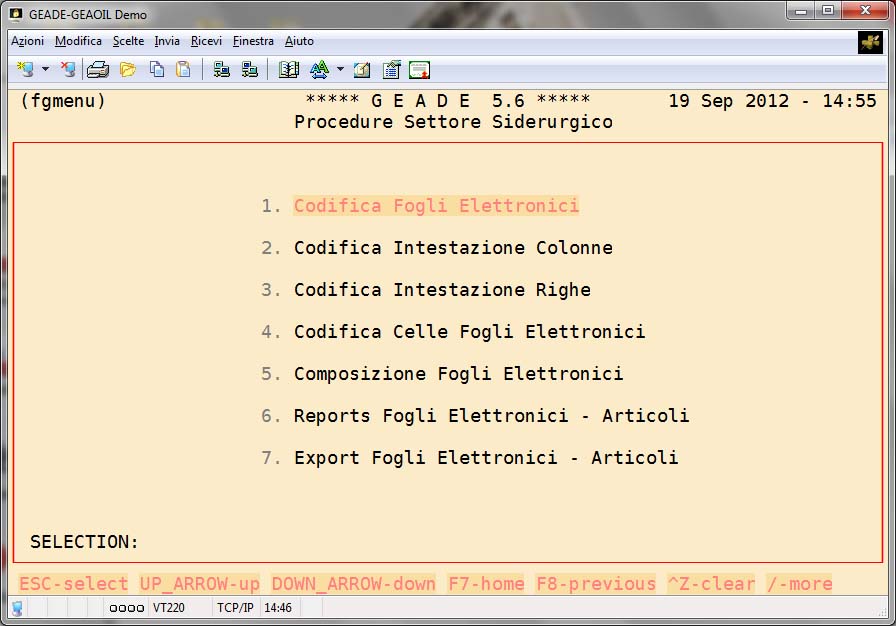Open the Azioni menu
This screenshot has width=896, height=626.
point(27,41)
